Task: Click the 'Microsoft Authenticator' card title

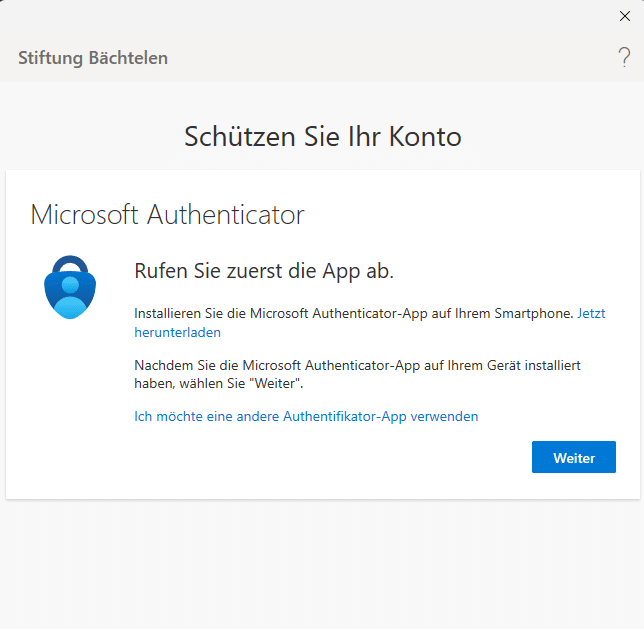Action: point(167,214)
